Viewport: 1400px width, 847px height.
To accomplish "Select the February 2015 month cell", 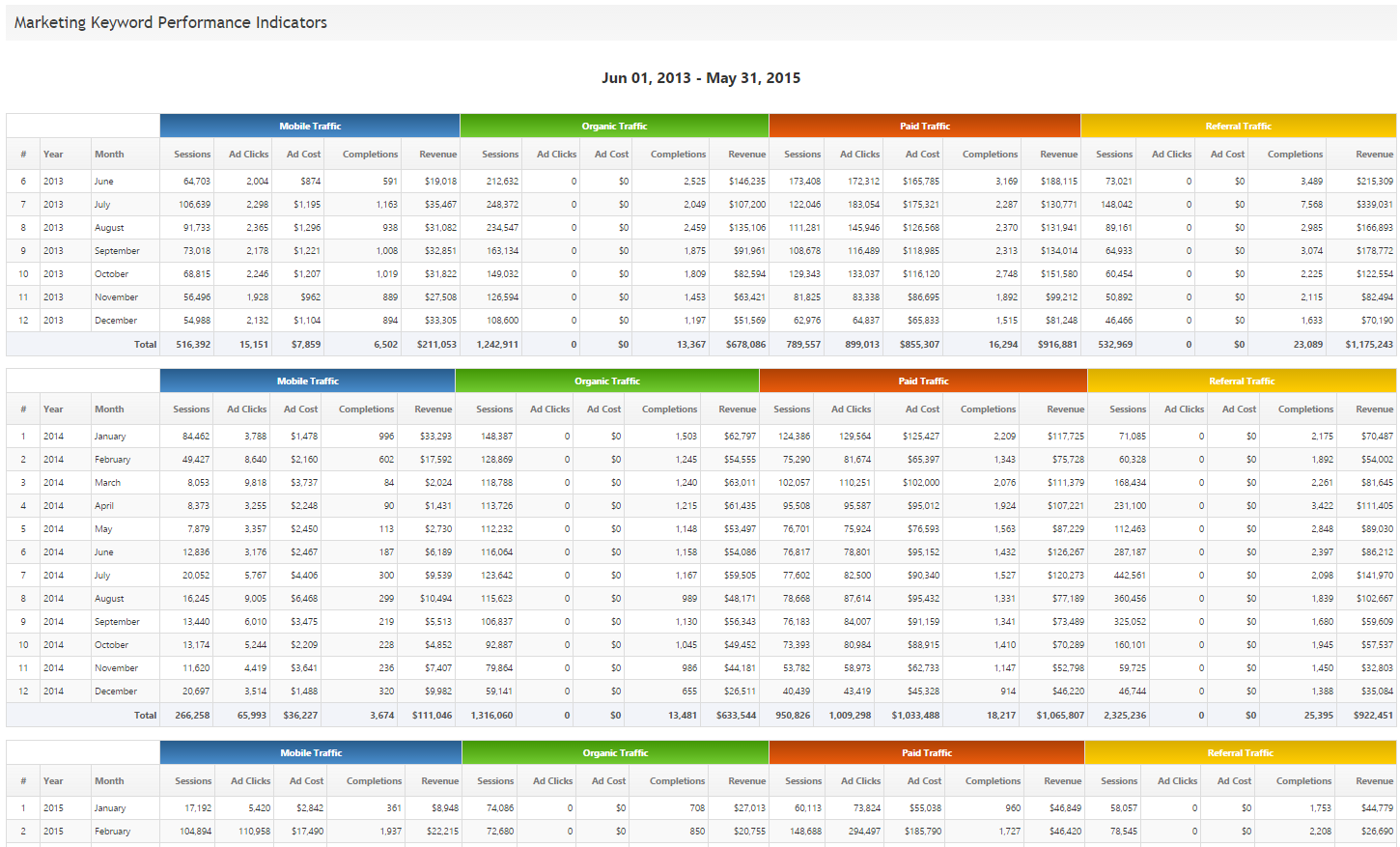I will pos(112,832).
